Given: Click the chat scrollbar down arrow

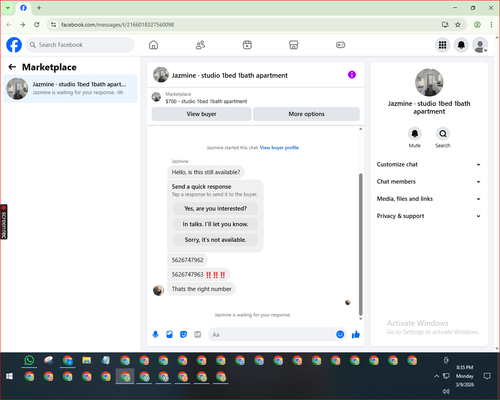Looking at the screenshot, I should click(360, 319).
